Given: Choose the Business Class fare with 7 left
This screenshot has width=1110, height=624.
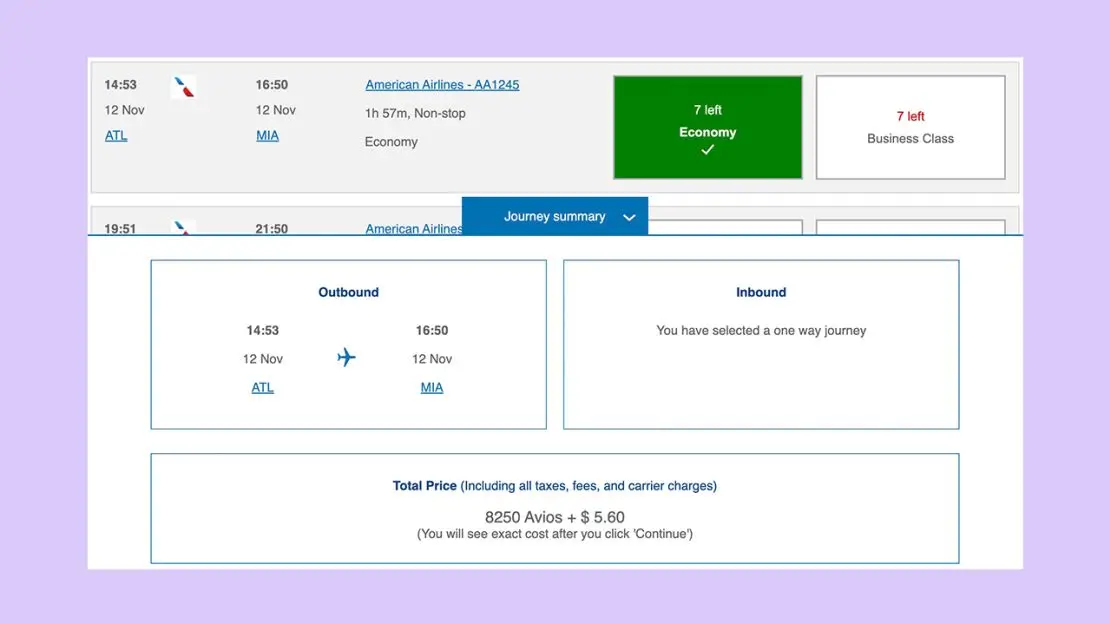Looking at the screenshot, I should [910, 127].
